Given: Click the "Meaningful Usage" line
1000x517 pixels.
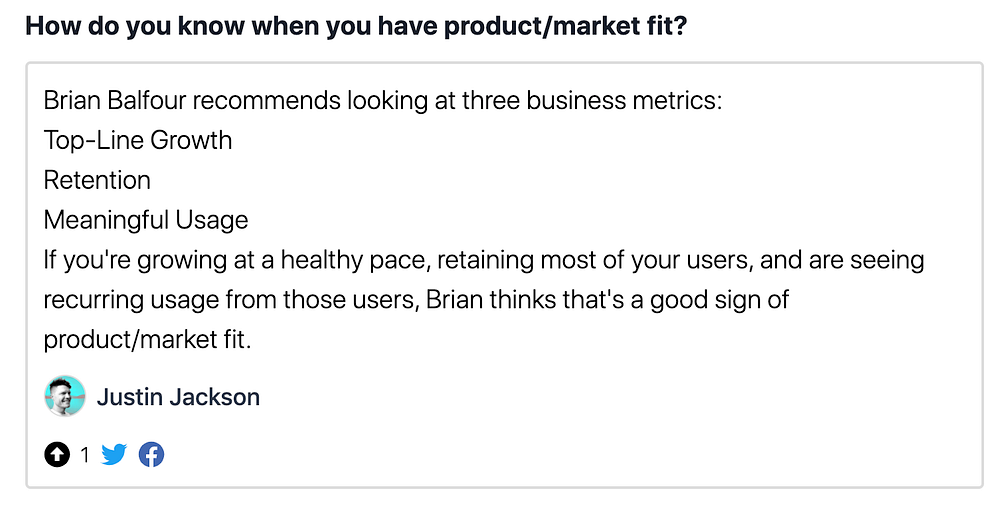Looking at the screenshot, I should [x=146, y=220].
